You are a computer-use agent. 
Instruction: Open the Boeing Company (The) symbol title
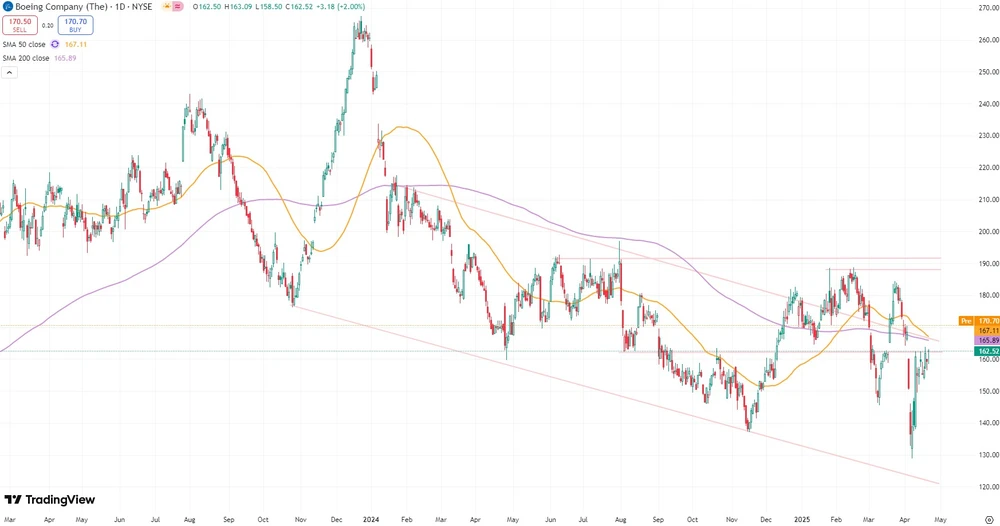61,6
